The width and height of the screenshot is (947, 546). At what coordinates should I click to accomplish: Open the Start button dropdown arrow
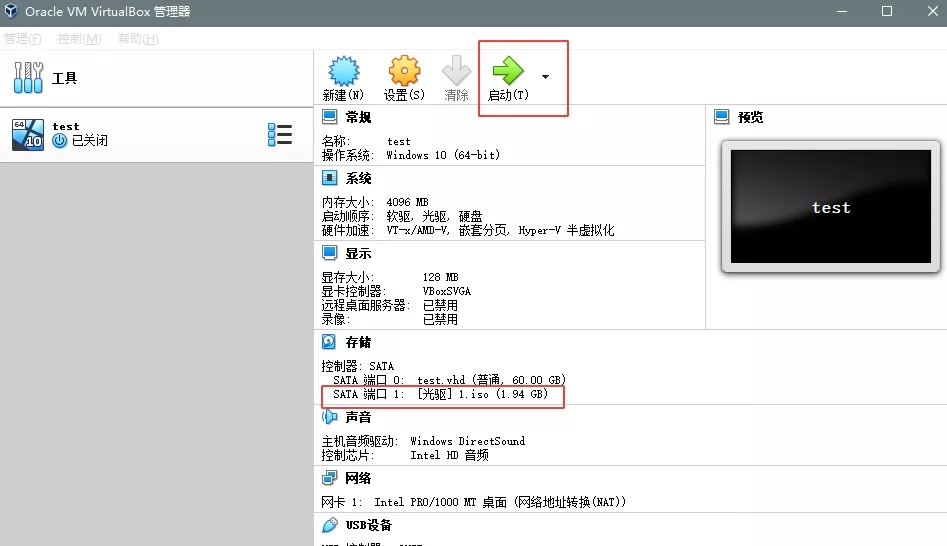[x=545, y=77]
